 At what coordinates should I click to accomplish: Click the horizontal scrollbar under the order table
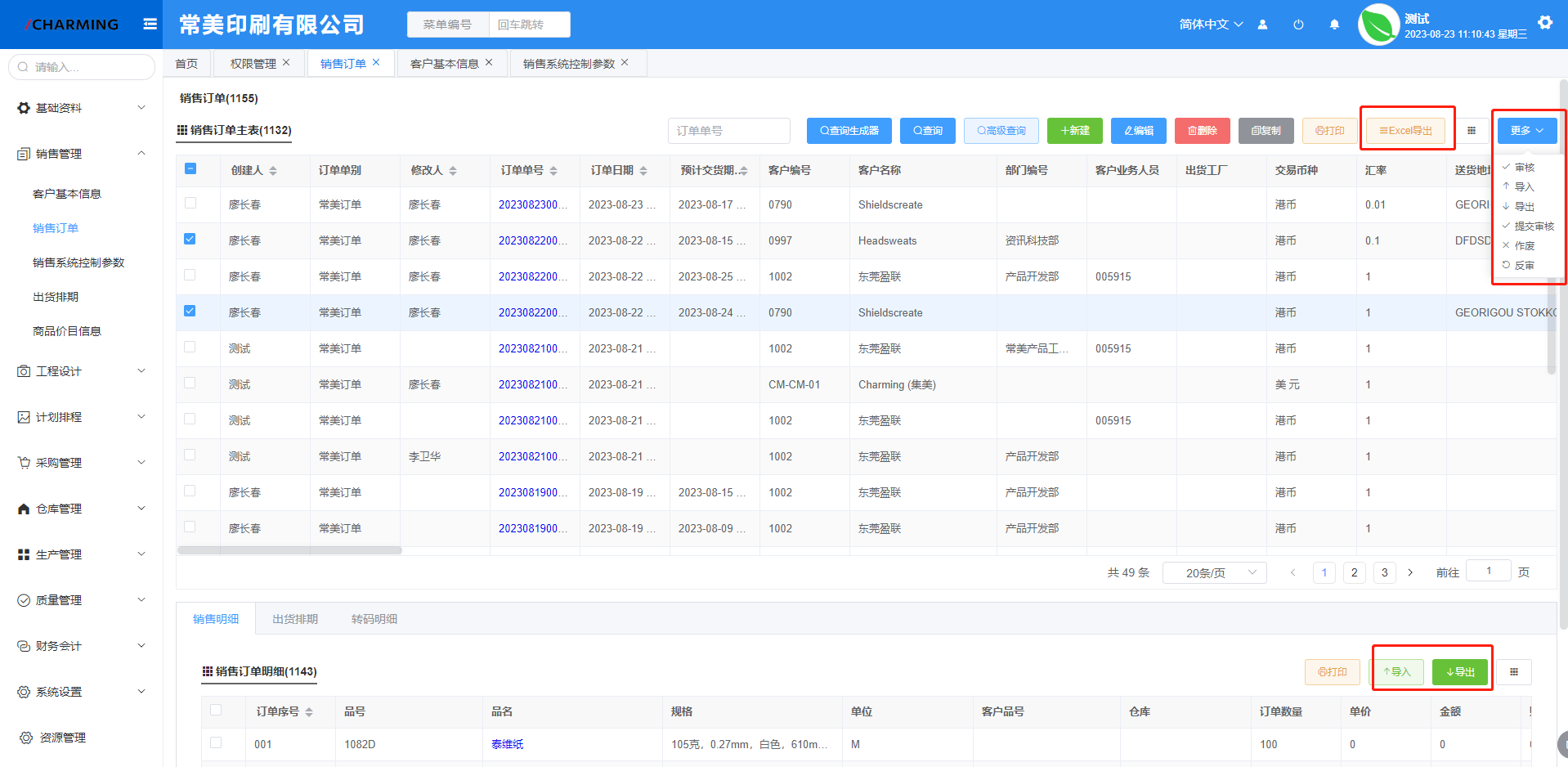tap(289, 550)
